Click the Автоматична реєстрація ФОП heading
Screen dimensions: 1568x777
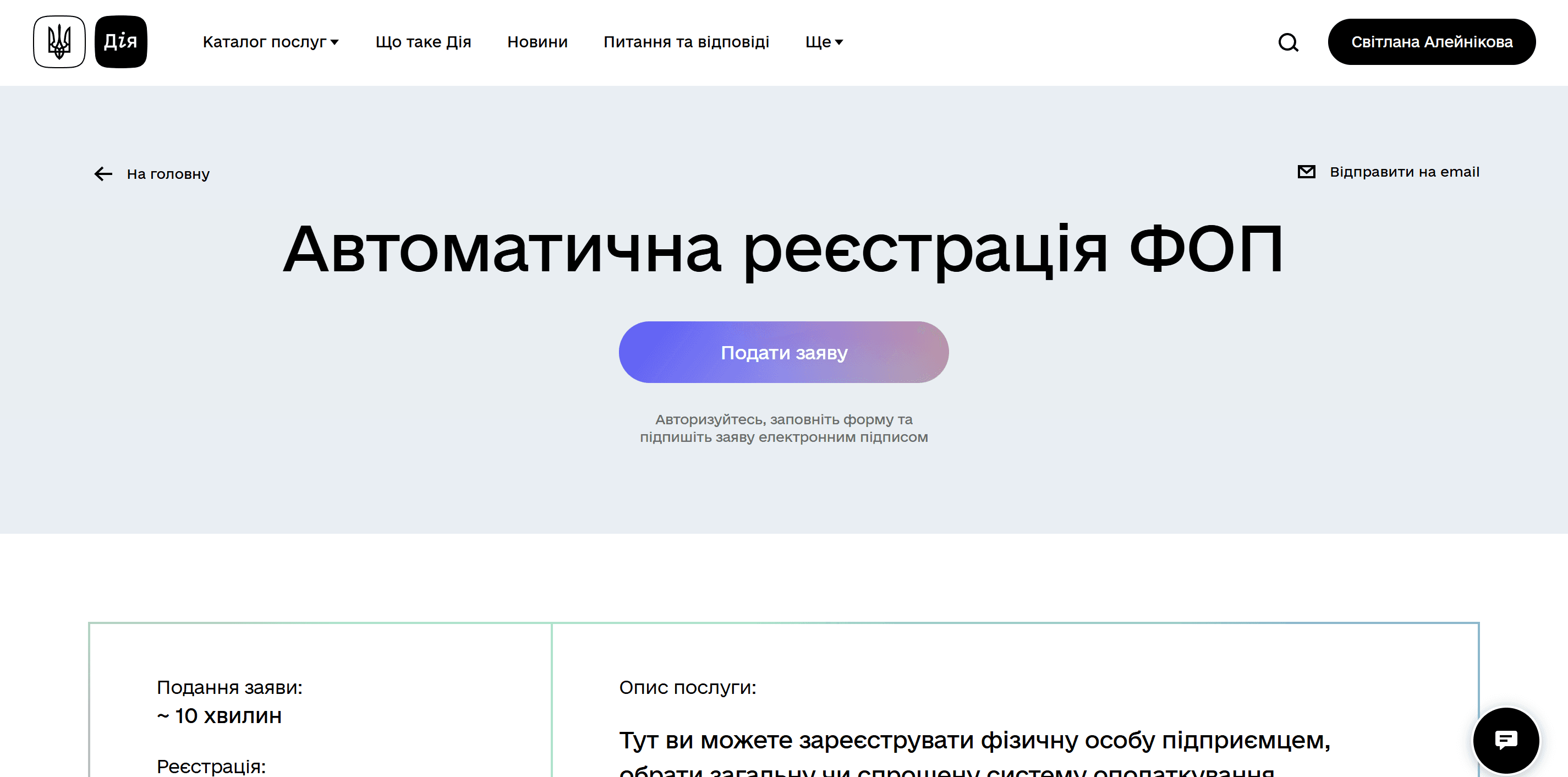(x=783, y=250)
